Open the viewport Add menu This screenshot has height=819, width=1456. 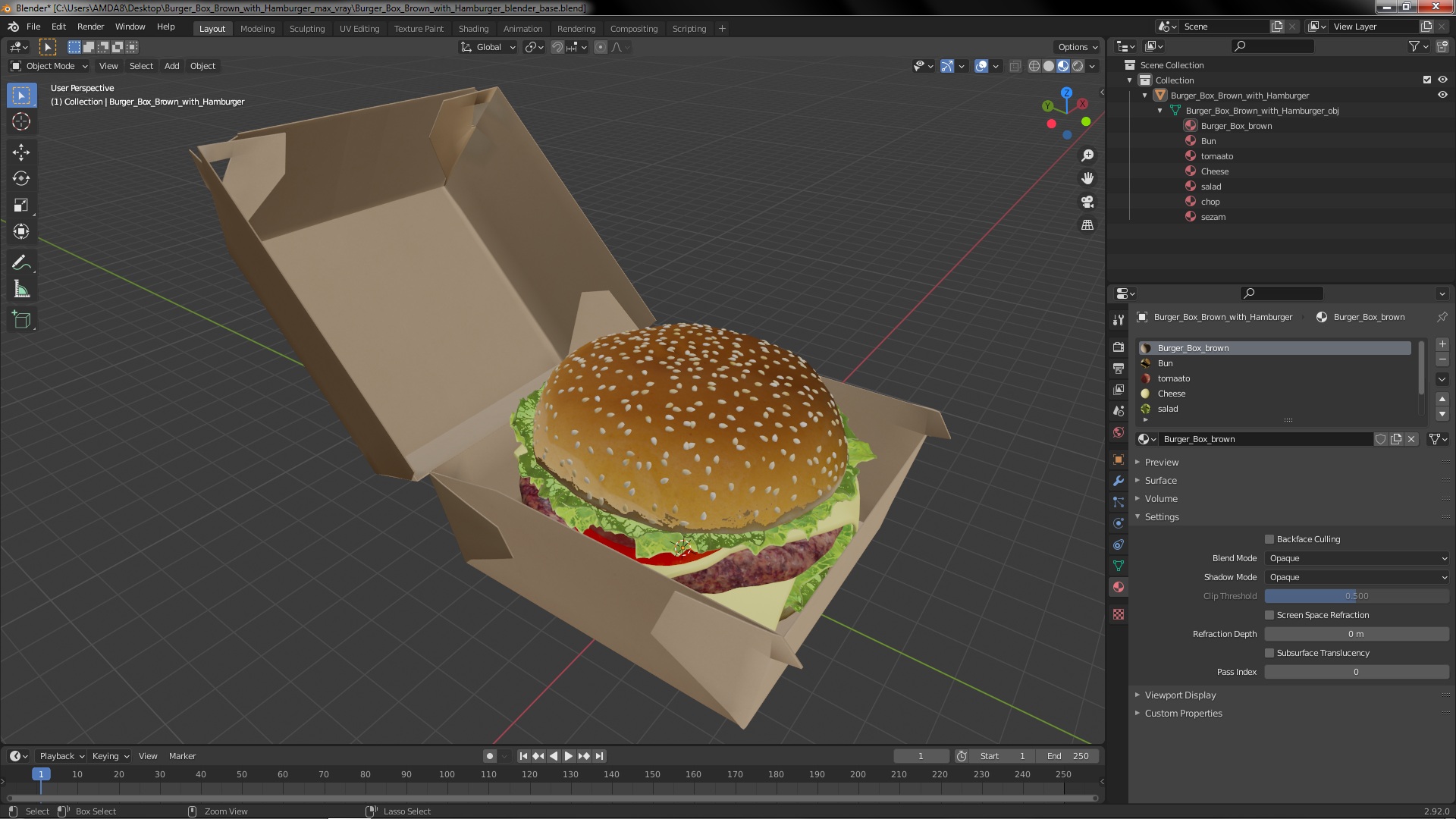tap(172, 66)
